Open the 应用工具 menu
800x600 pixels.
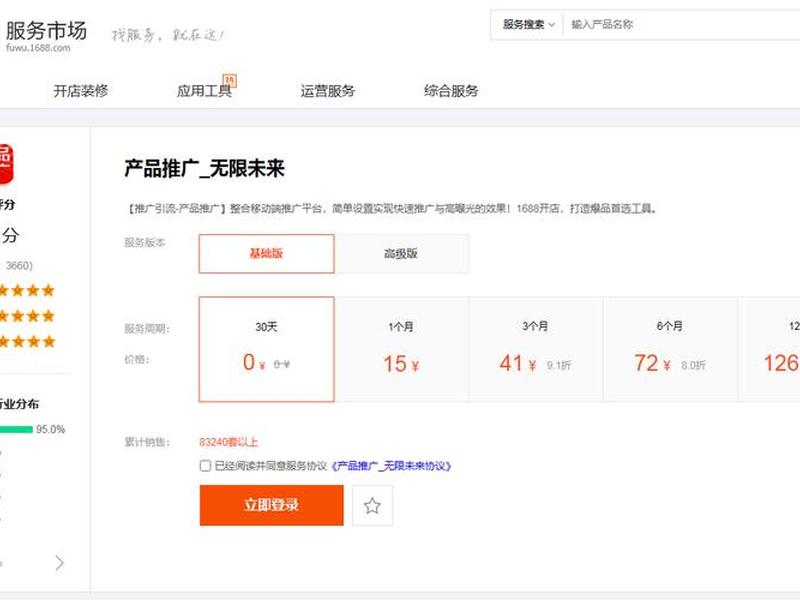point(204,91)
